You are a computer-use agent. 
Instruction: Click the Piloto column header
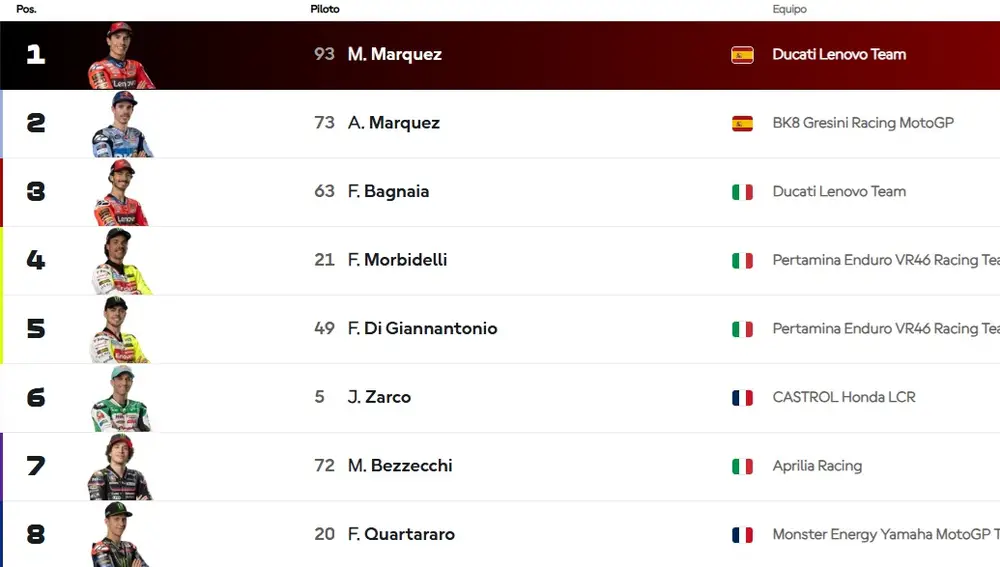(x=325, y=9)
